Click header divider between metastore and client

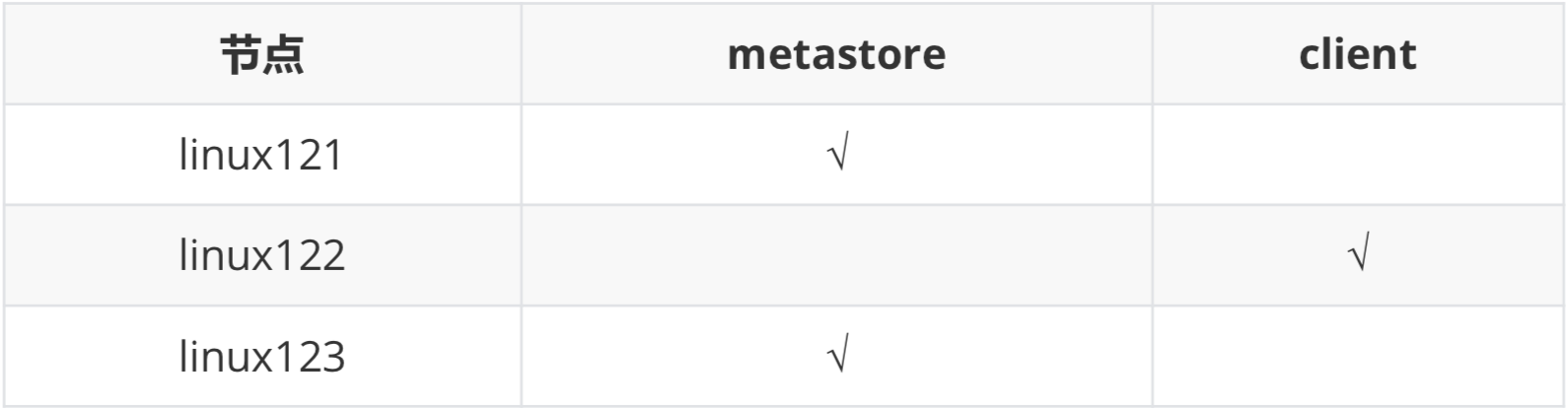(1152, 54)
